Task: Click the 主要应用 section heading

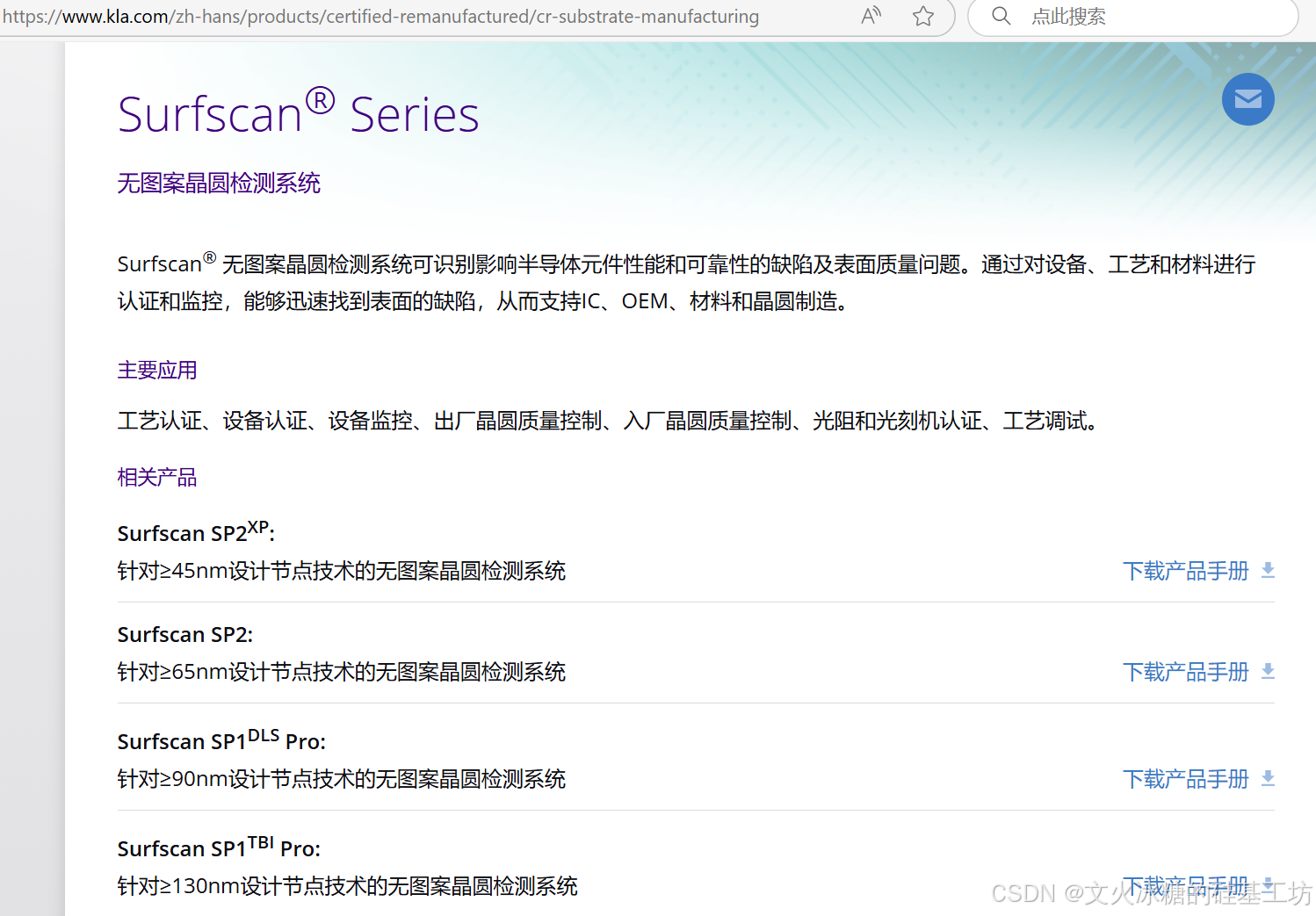Action: [x=157, y=370]
